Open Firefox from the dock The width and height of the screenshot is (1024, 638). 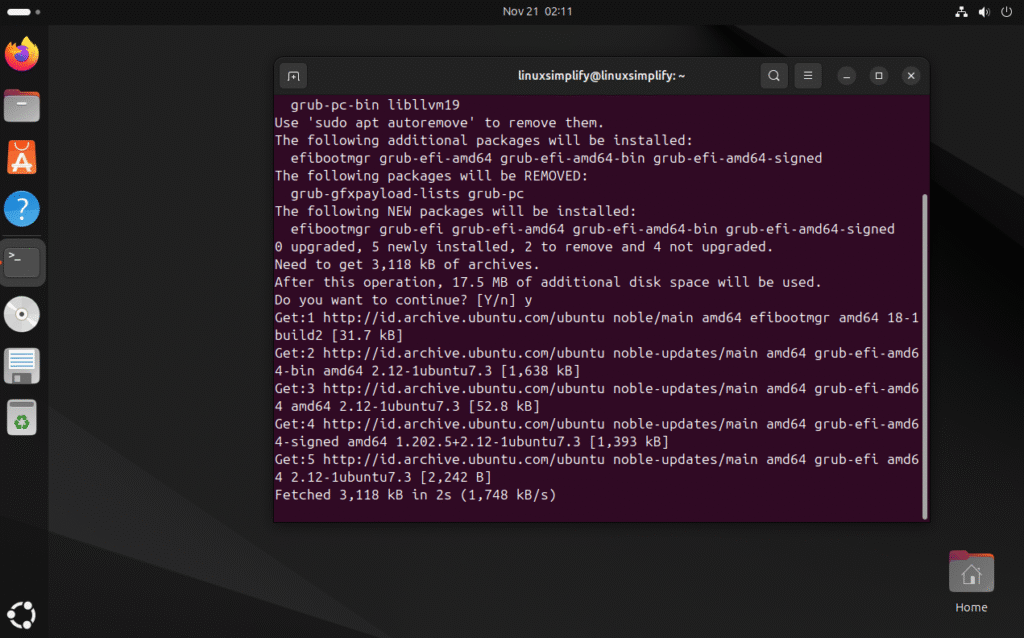tap(22, 54)
